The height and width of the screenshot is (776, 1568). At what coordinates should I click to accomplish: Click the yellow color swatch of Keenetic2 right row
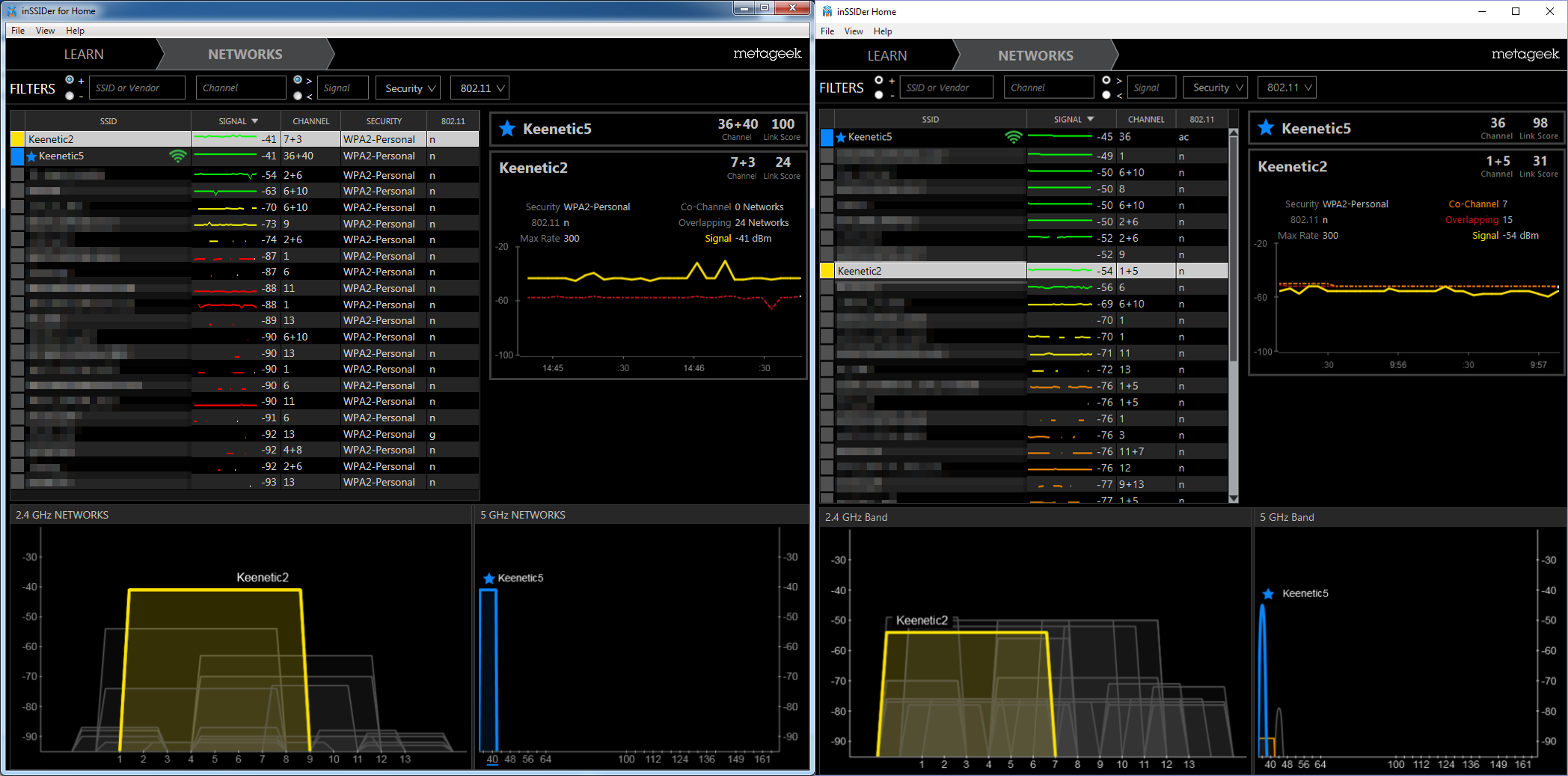827,271
